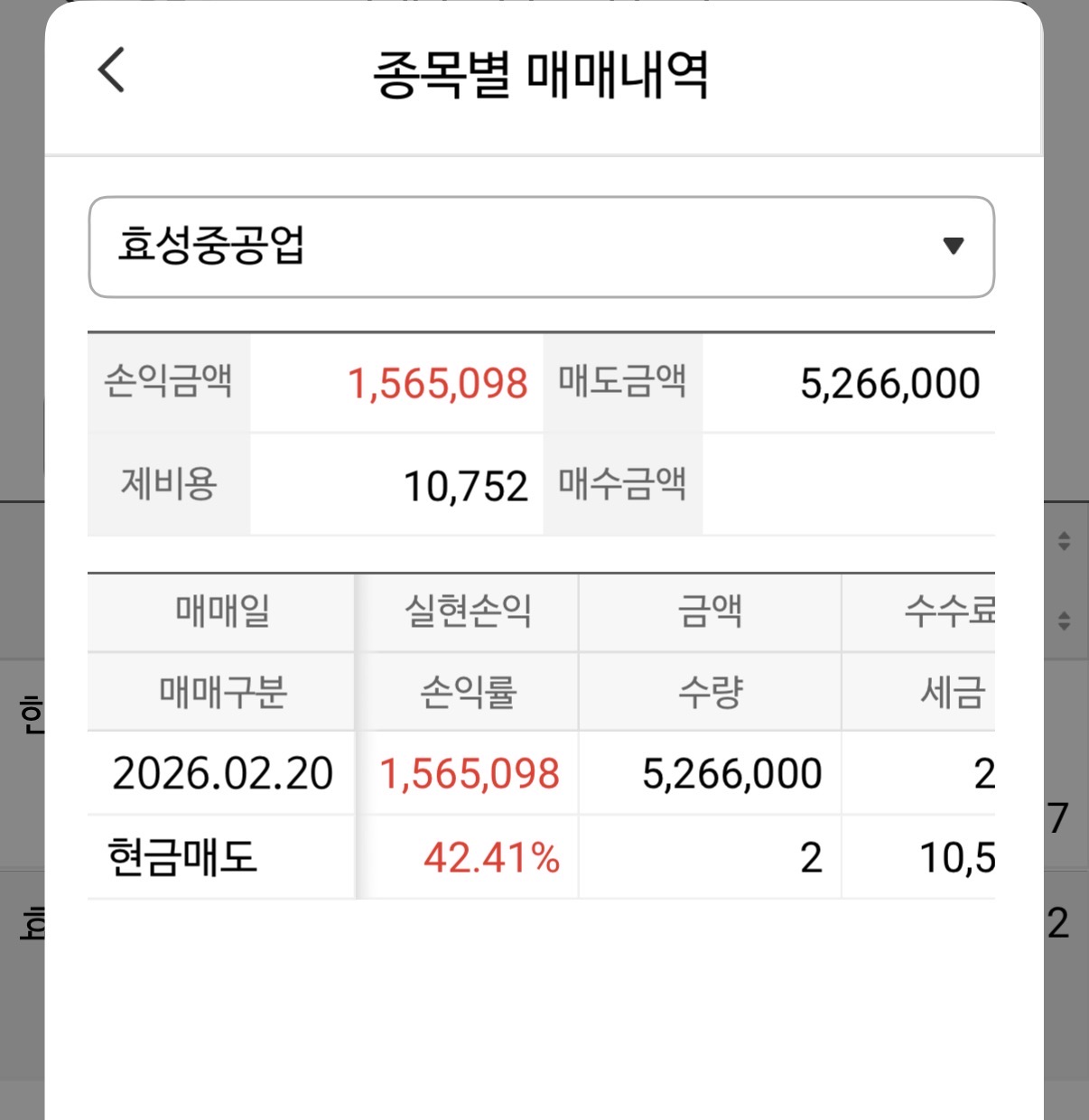This screenshot has height=1120, width=1089.
Task: Click the 손익금액 value 1,565,098 in summary
Action: pyautogui.click(x=437, y=384)
